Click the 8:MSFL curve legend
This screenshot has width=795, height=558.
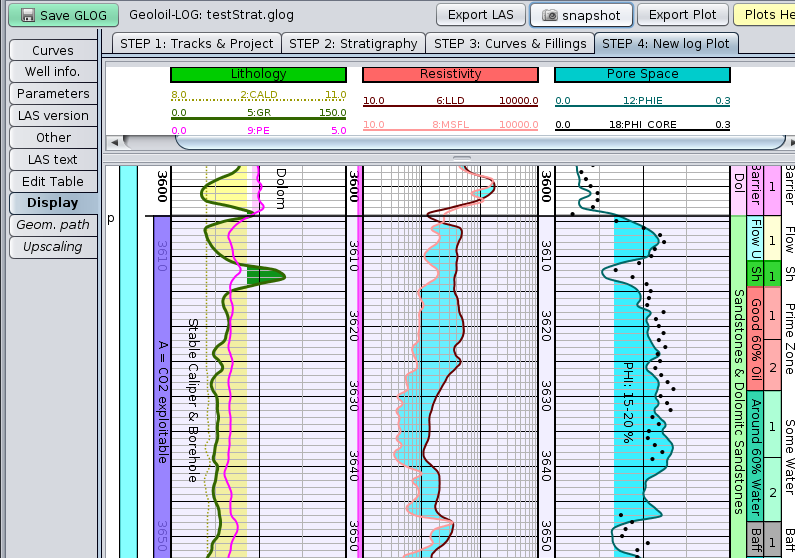click(450, 125)
